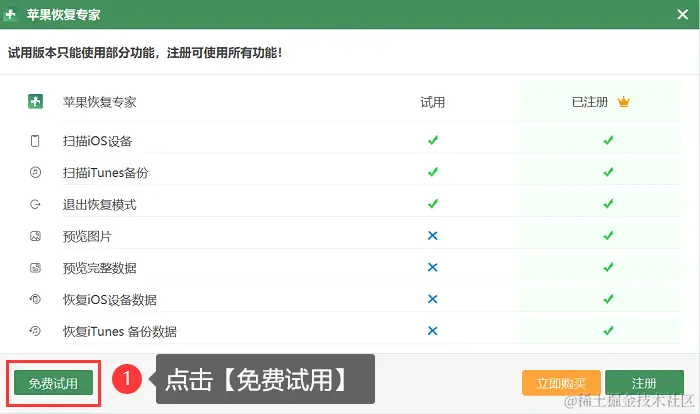Click the registered checkmark for 扫描iOS设备
This screenshot has height=414, width=700.
point(608,140)
